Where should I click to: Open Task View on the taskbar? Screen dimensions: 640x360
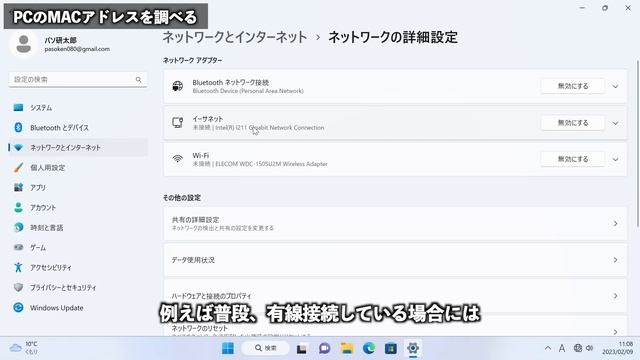tap(302, 348)
